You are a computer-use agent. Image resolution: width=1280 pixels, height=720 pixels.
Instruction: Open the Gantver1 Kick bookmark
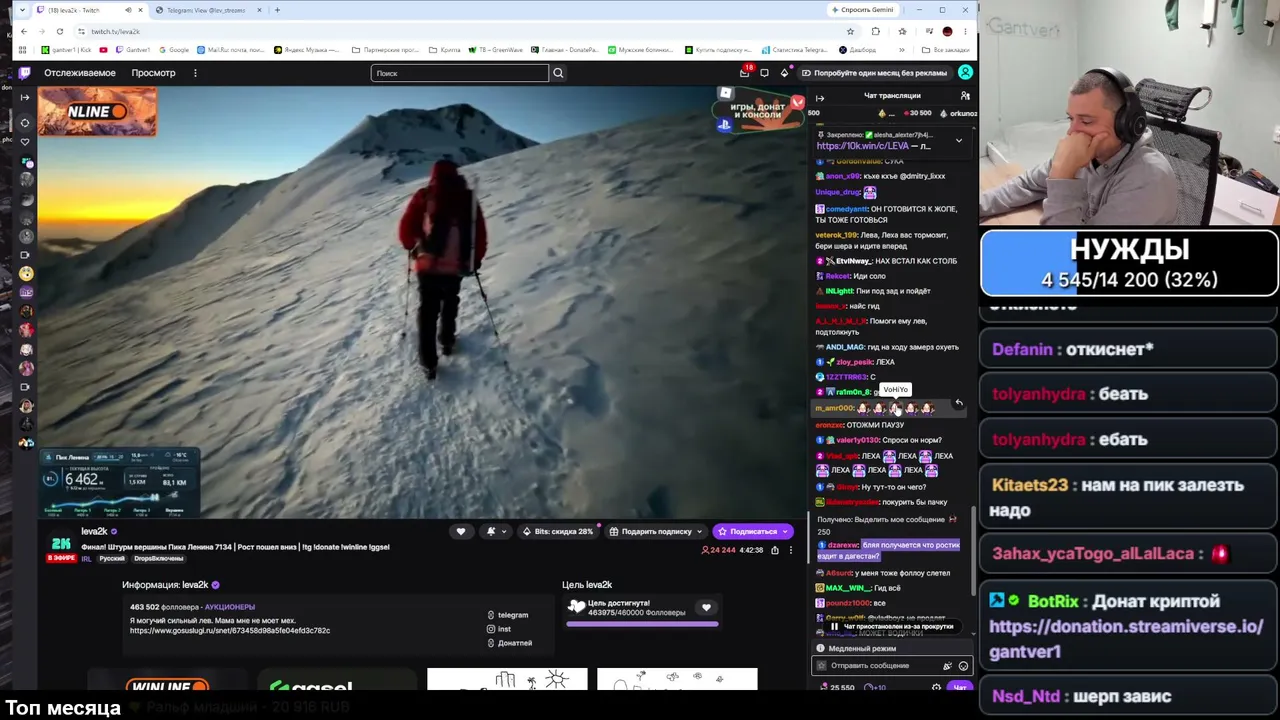click(67, 50)
